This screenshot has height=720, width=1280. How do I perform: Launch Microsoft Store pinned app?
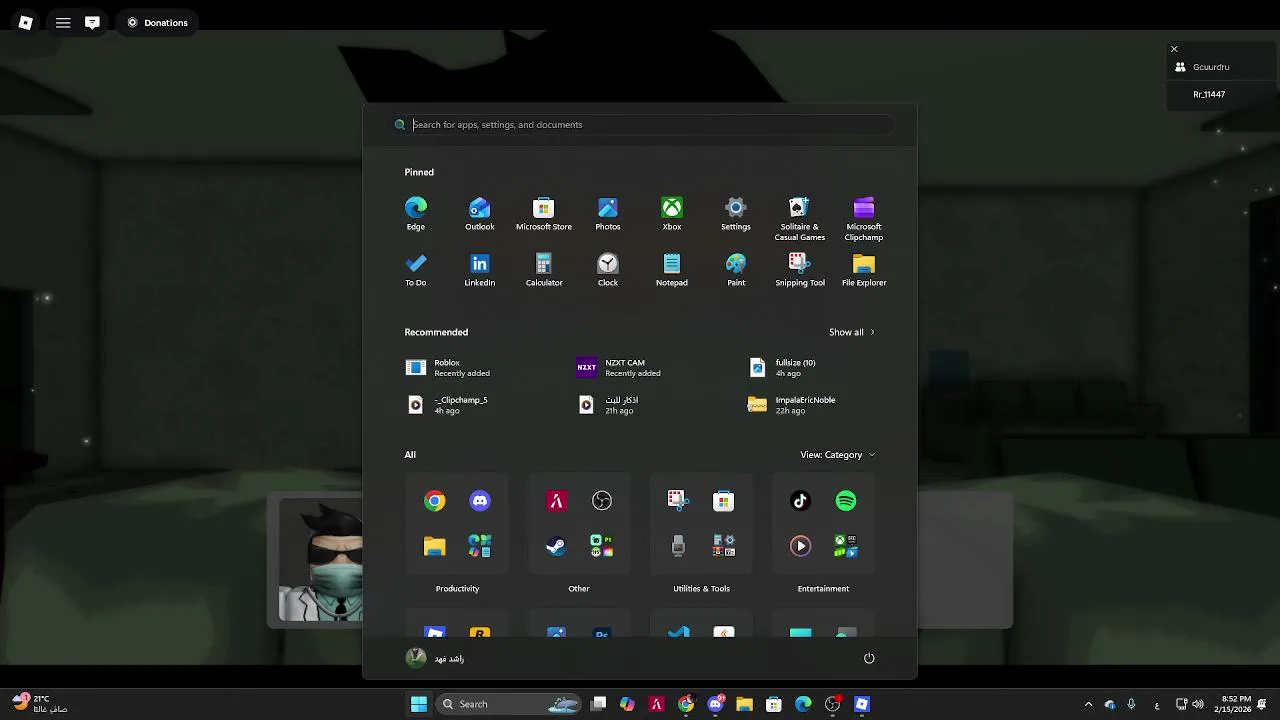[544, 214]
